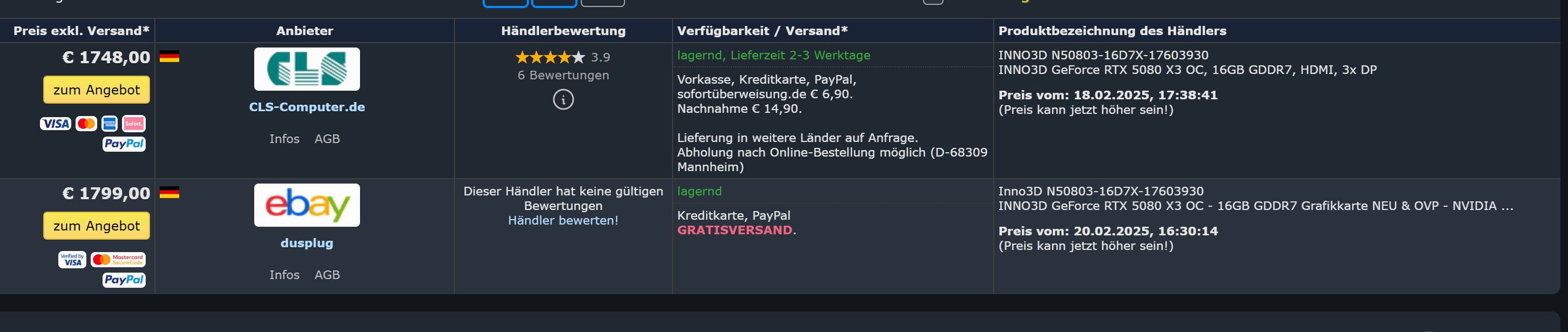
Task: Sort by the Preis exkl. Versand column header
Action: click(82, 30)
